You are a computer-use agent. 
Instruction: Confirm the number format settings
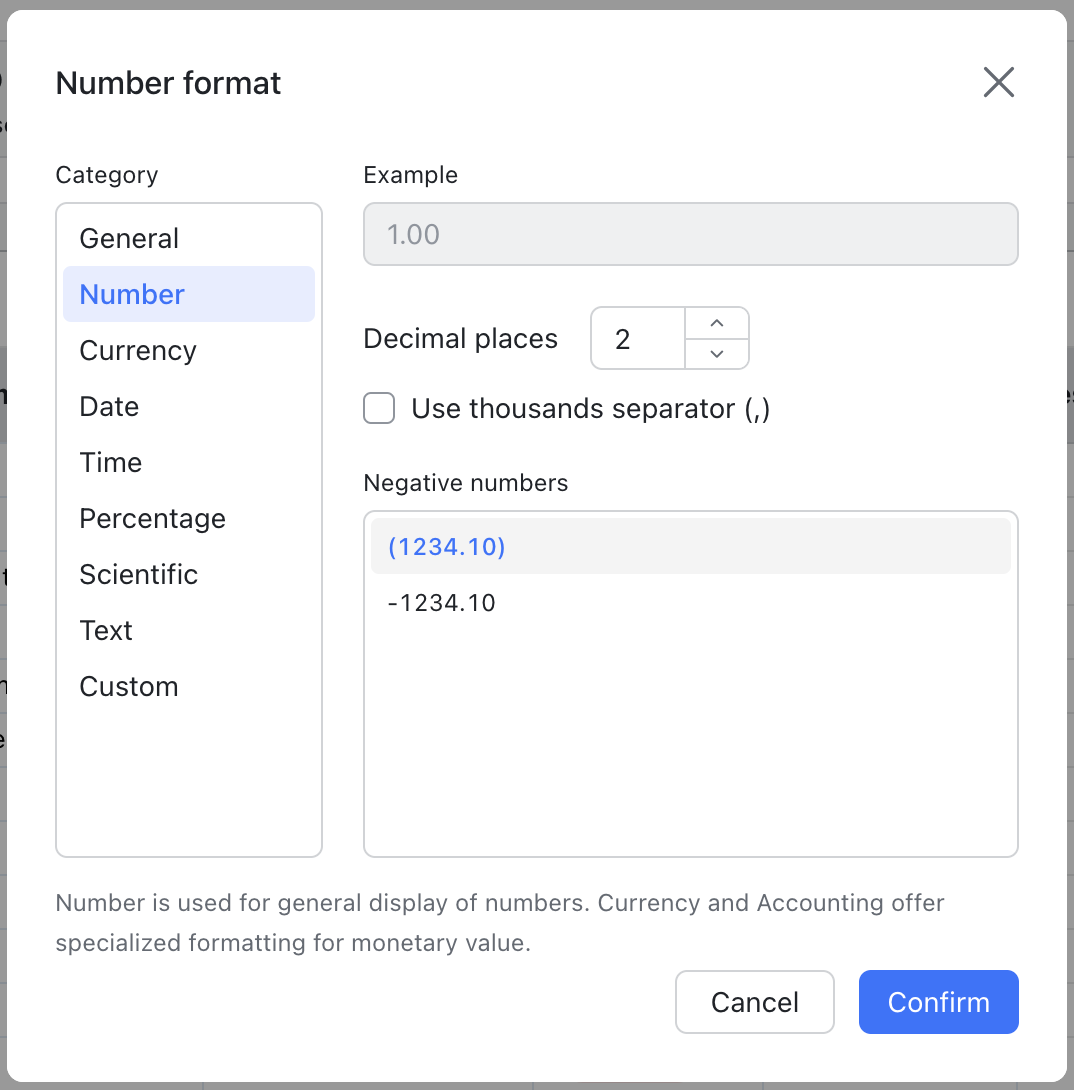938,1002
